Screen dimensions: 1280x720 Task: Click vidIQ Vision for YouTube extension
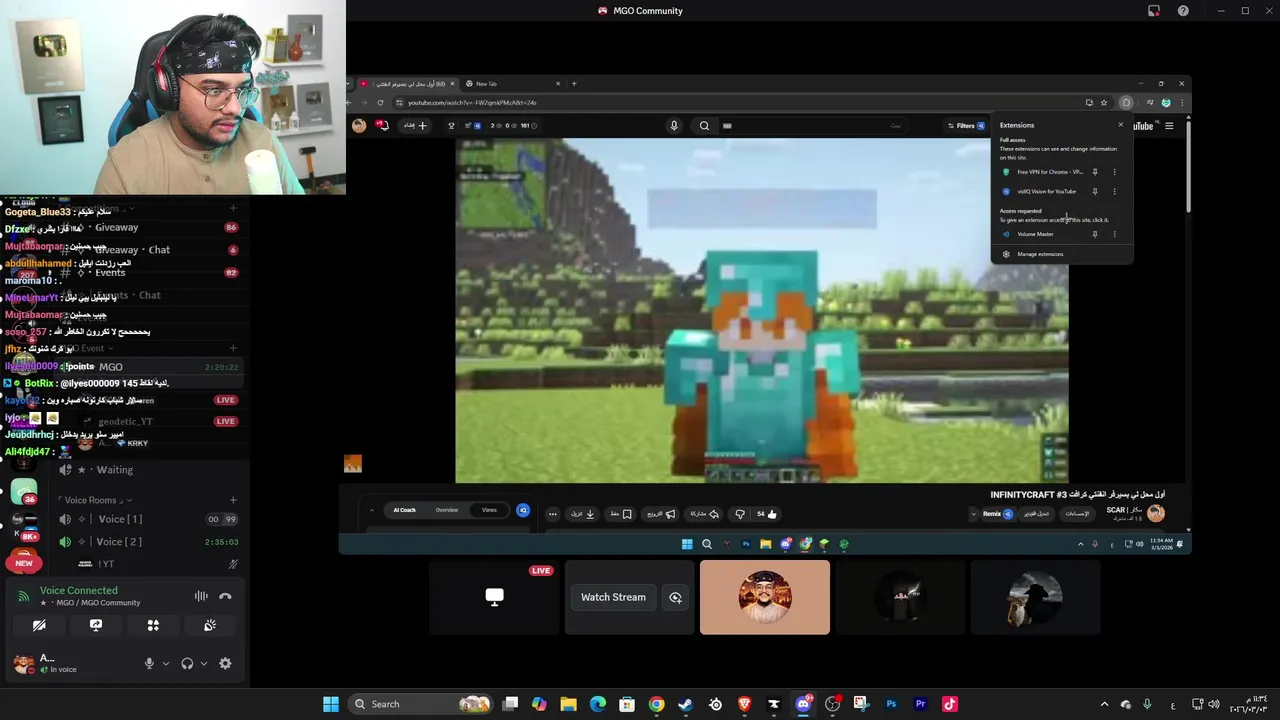tap(1046, 191)
